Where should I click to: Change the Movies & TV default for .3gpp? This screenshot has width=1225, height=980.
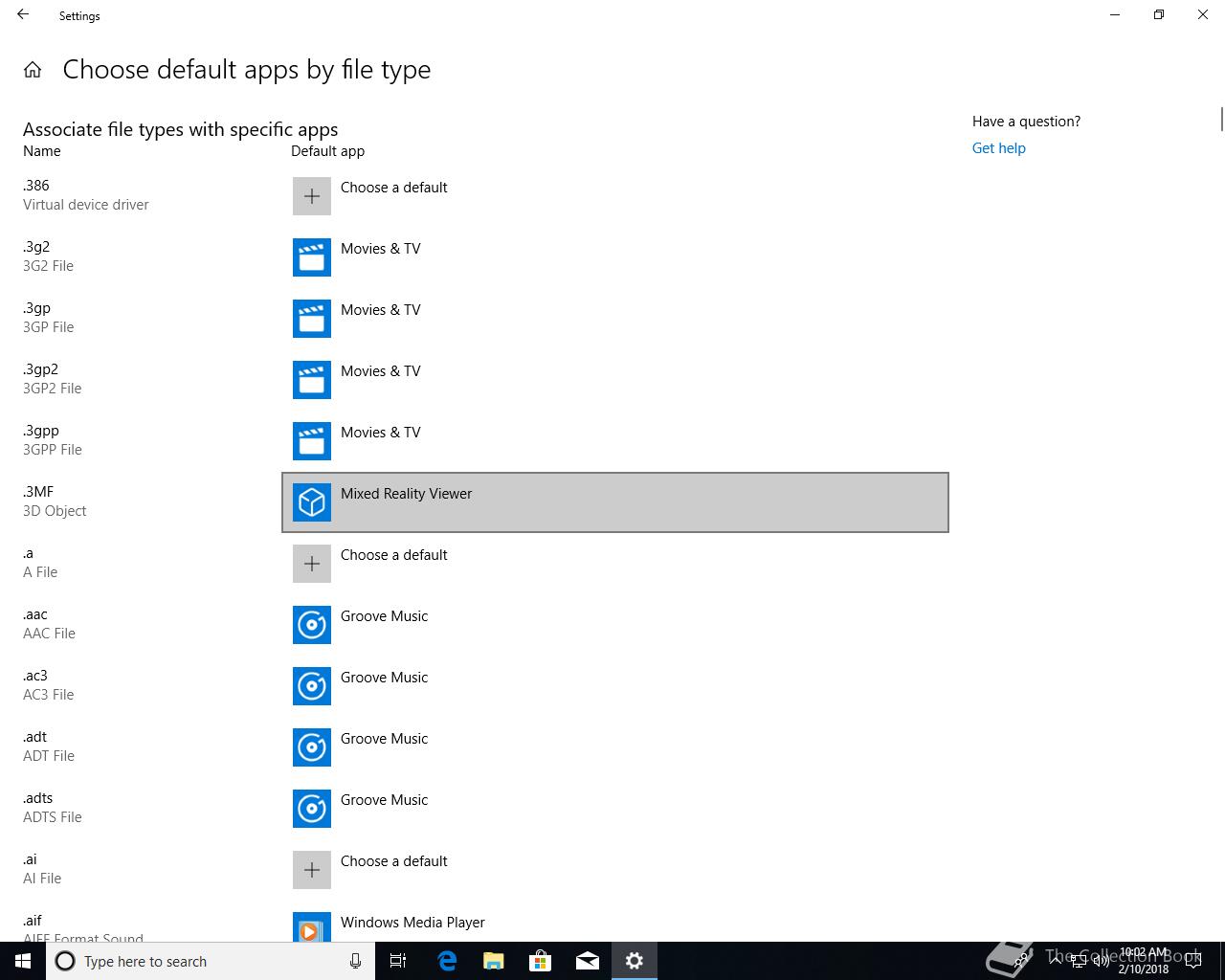[x=615, y=441]
